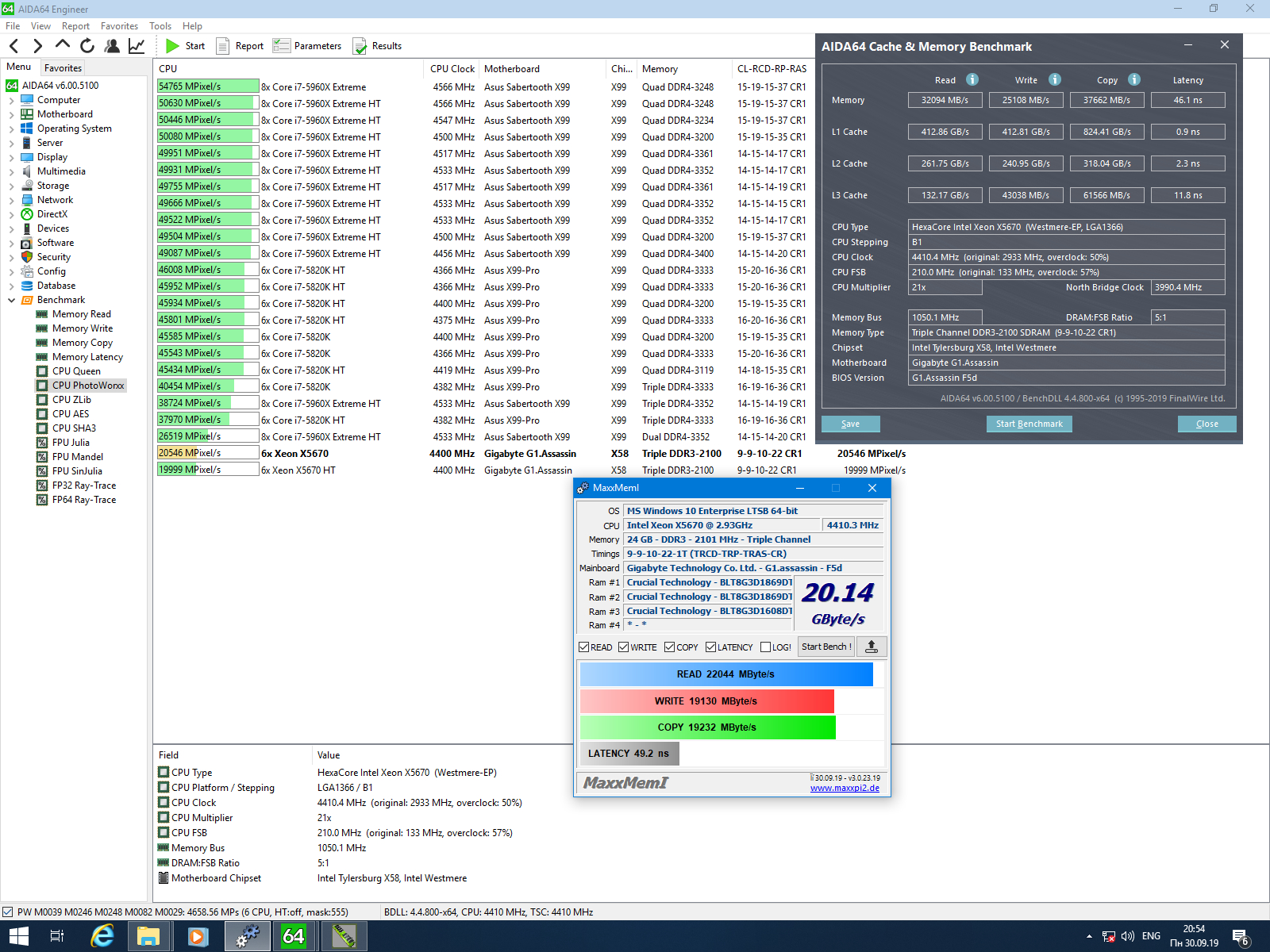Click the WRITE 19130 MByte/s result bar
Screen dimensions: 1270x952
(x=706, y=701)
